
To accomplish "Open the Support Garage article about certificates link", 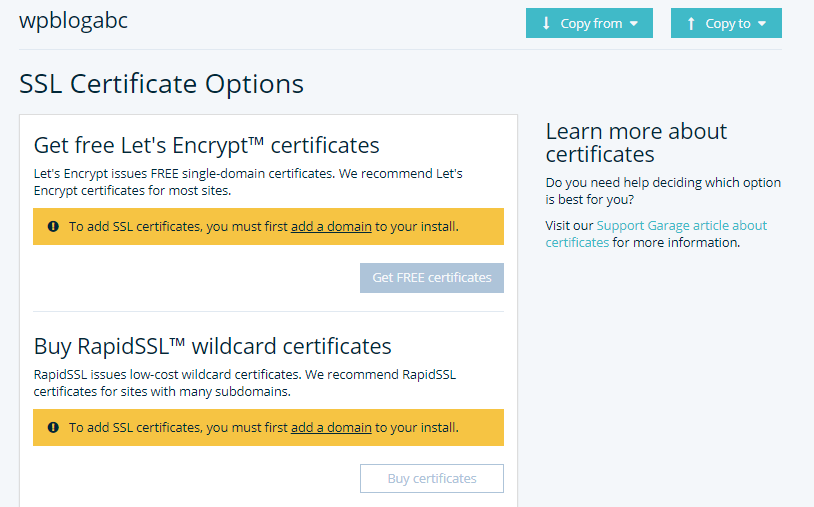I will tap(656, 234).
